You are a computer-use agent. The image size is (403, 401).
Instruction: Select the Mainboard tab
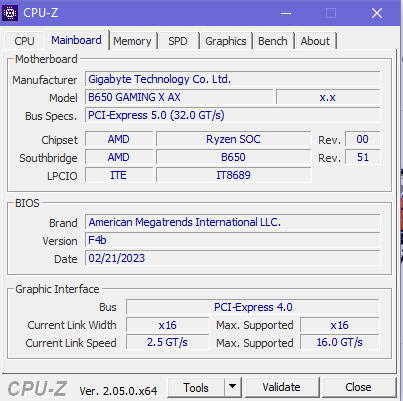(76, 40)
